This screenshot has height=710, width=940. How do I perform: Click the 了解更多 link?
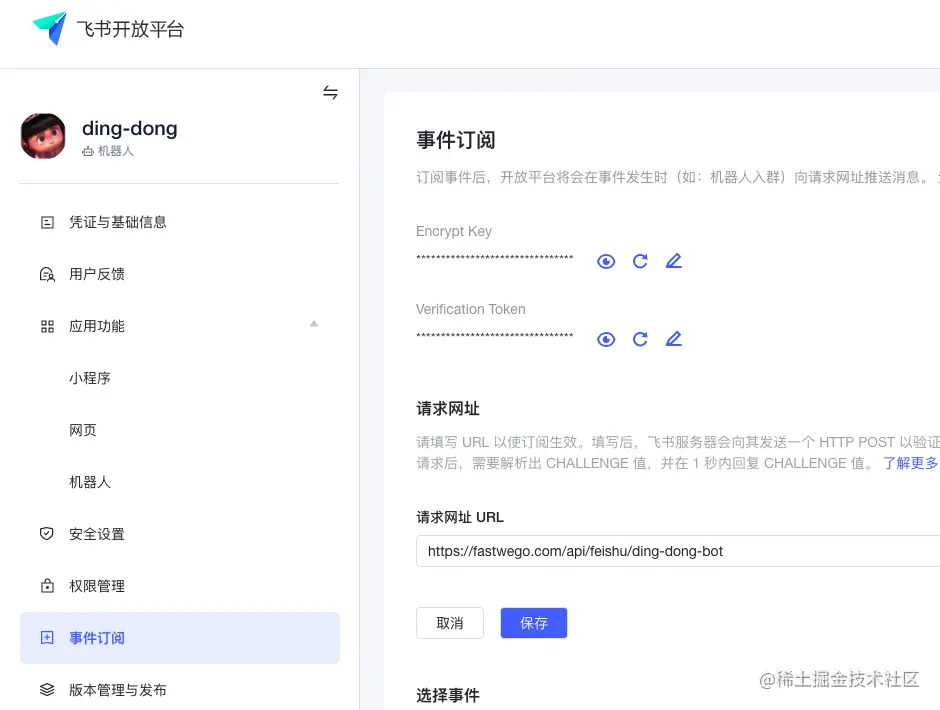coord(910,463)
